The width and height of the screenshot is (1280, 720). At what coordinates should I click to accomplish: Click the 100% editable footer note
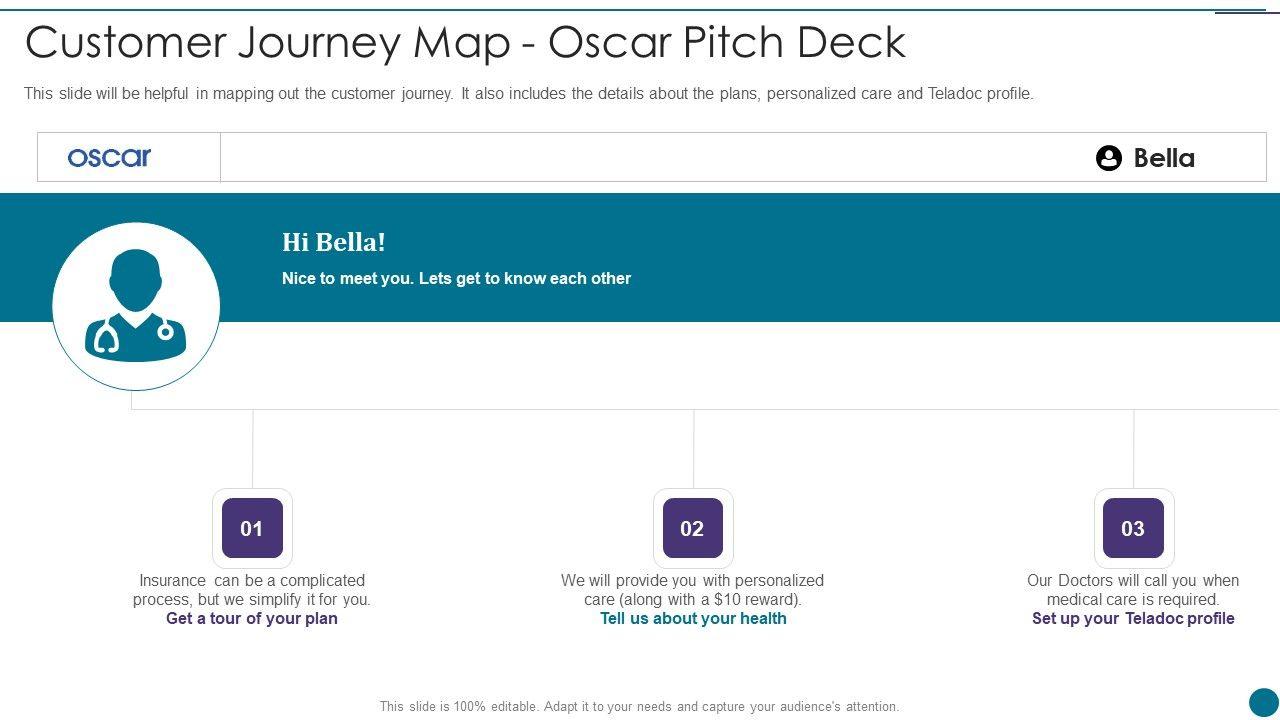pos(639,706)
